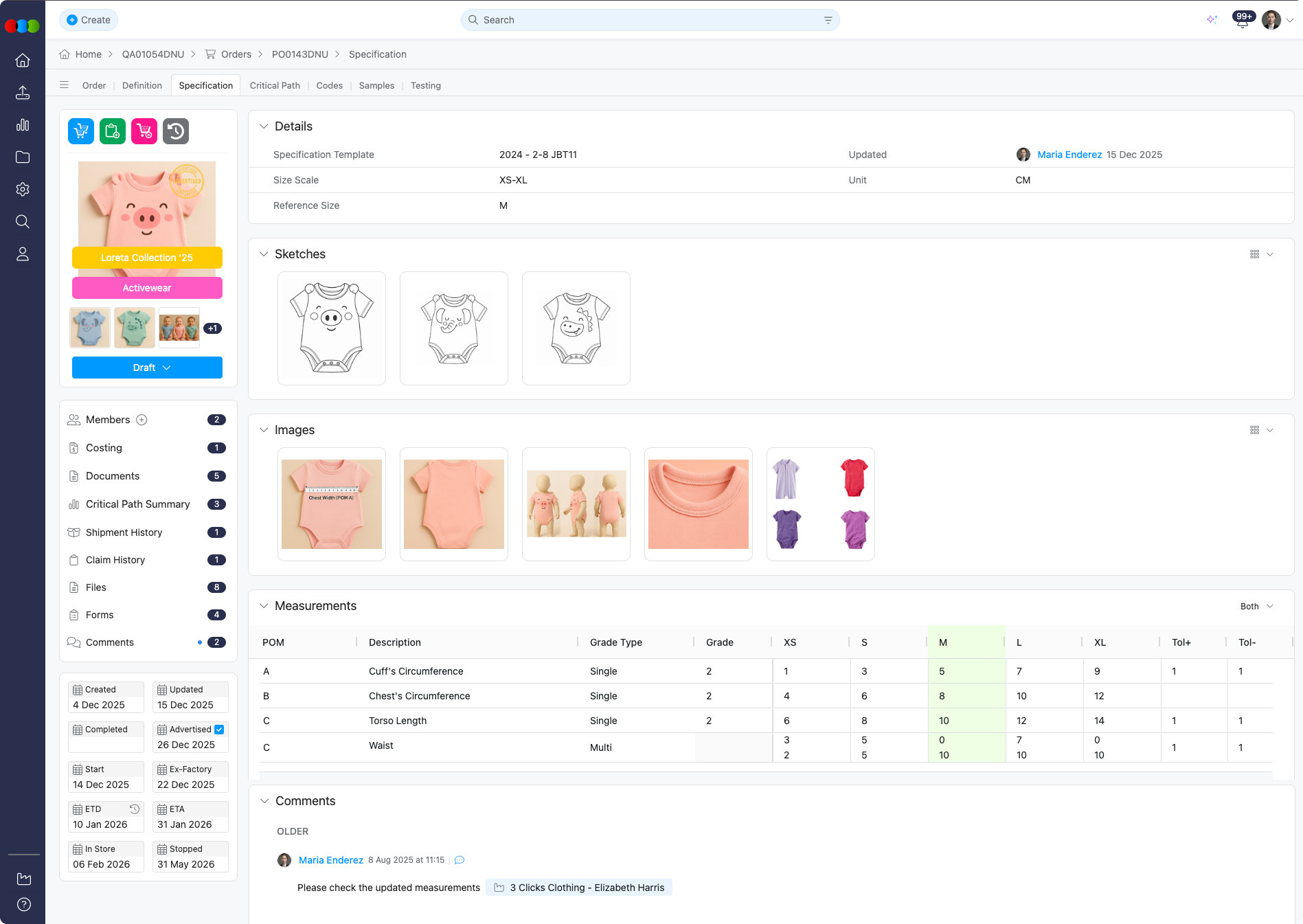Image resolution: width=1303 pixels, height=924 pixels.
Task: Click the pink remove-from-cart icon
Action: 144,131
